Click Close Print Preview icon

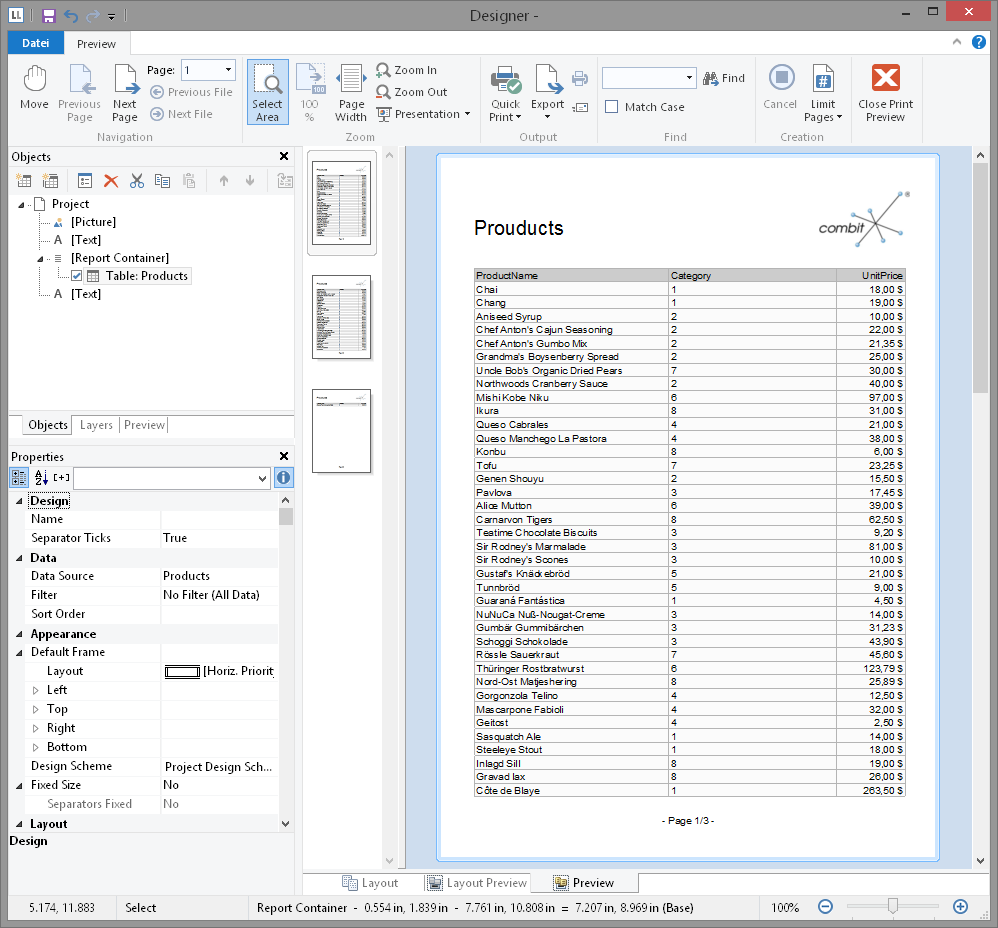point(885,80)
